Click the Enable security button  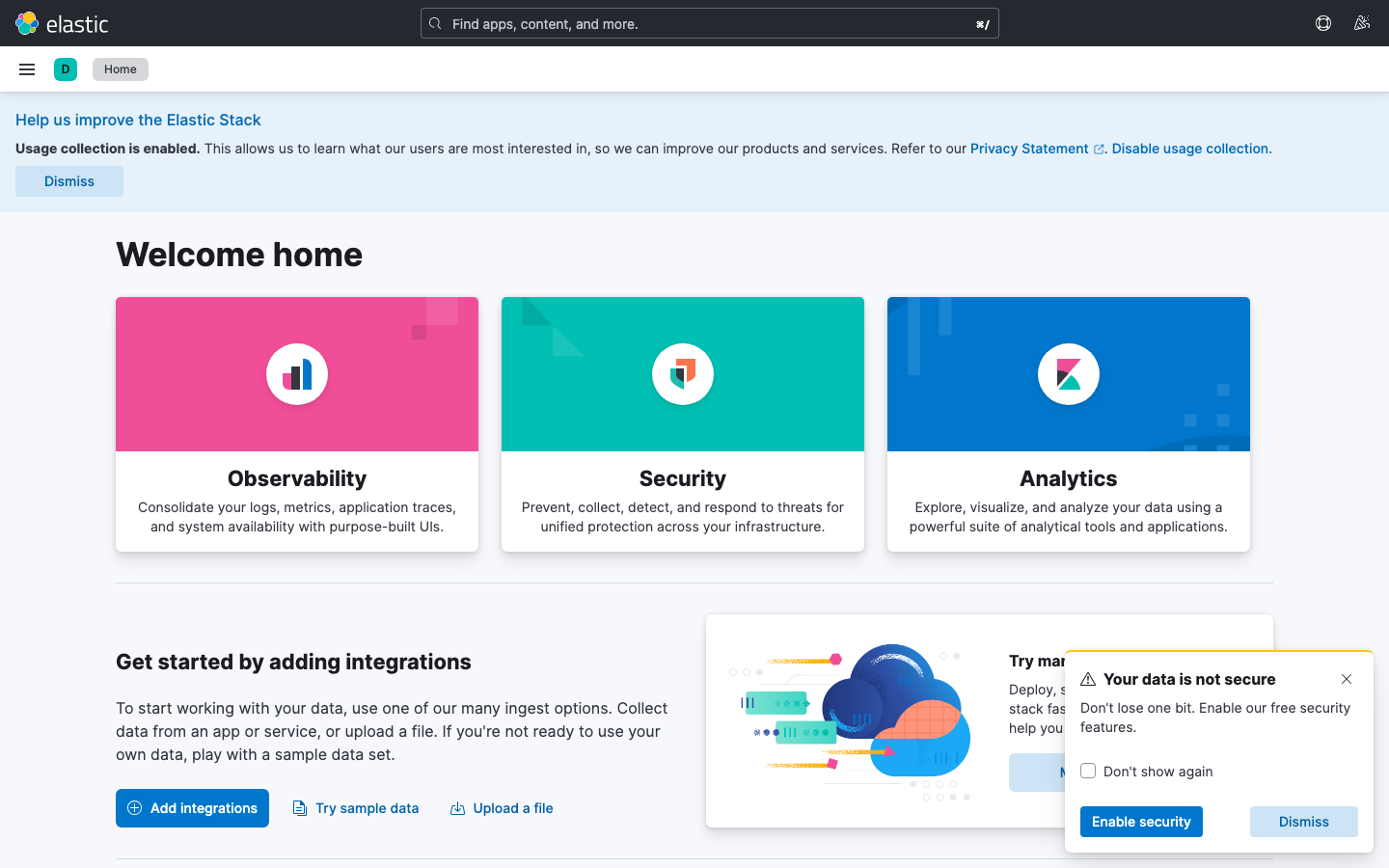click(1141, 822)
